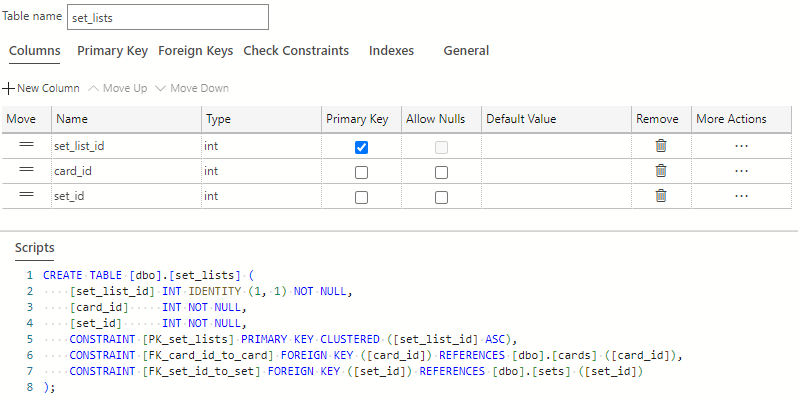The image size is (798, 397).
Task: Open the Indexes tab
Action: pos(391,51)
